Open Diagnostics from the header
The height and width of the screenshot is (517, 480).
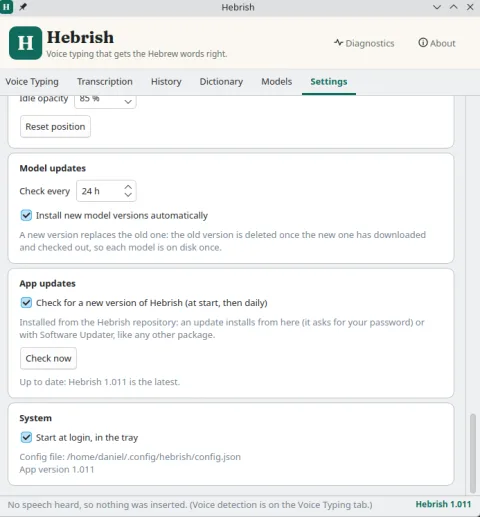[x=364, y=43]
